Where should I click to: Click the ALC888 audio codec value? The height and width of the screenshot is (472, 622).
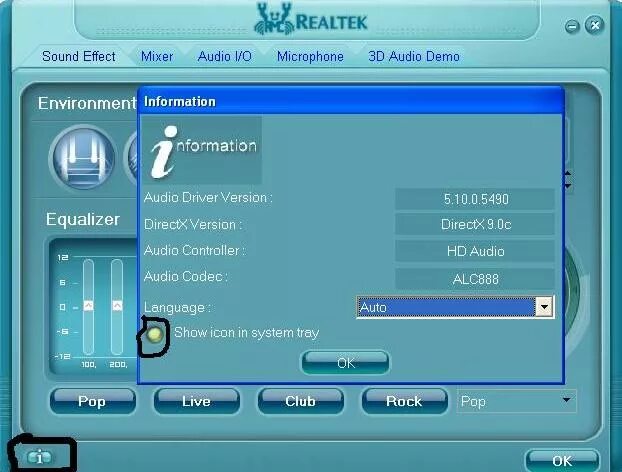(x=475, y=279)
